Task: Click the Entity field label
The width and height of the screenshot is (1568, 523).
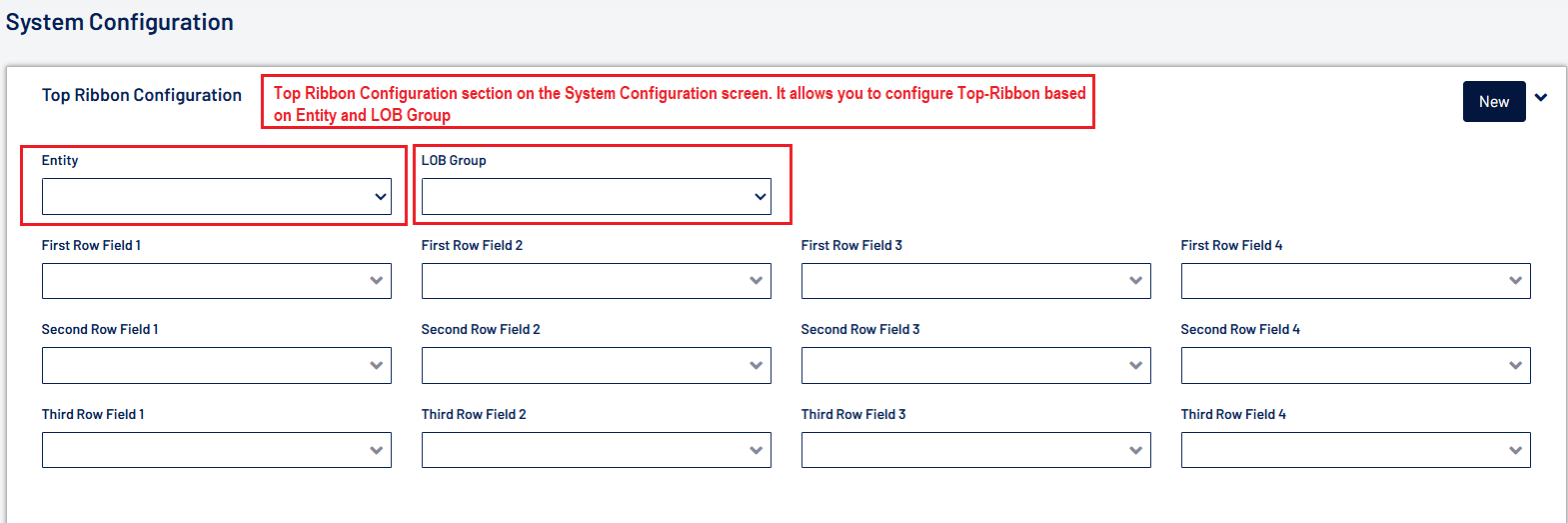Action: click(60, 160)
